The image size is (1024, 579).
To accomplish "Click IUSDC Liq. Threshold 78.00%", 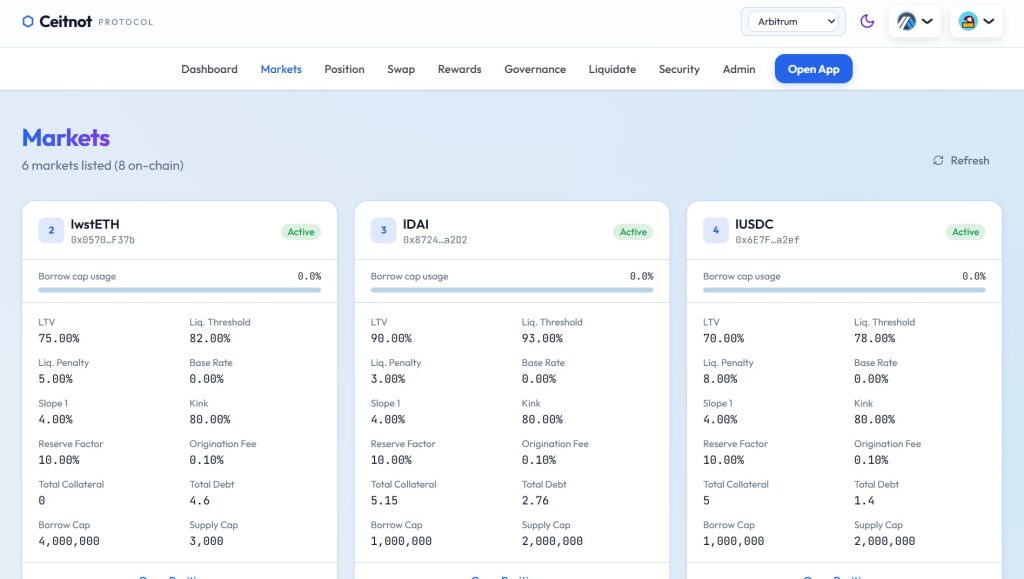I will [x=874, y=339].
